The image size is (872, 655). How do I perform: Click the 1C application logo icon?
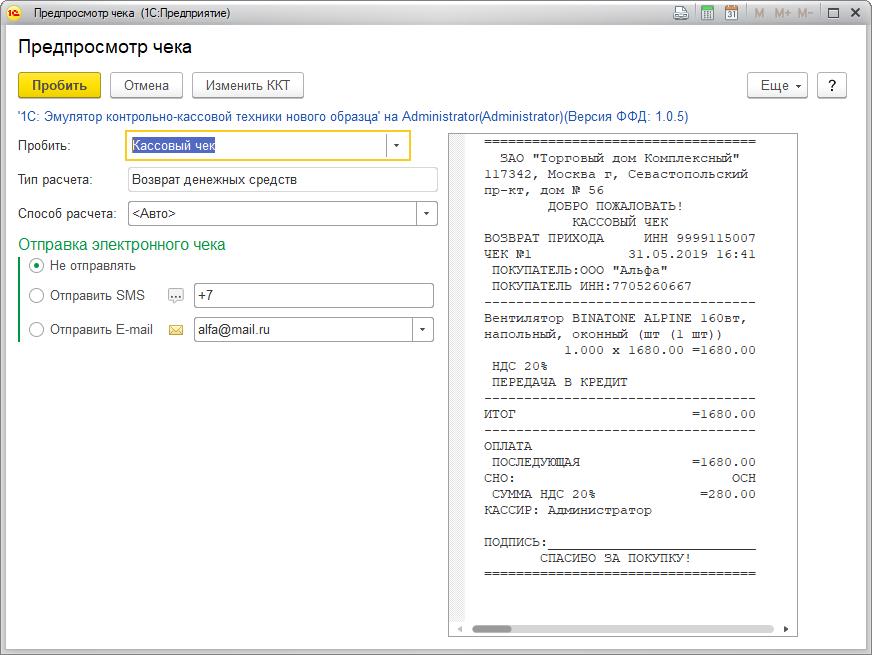pyautogui.click(x=13, y=12)
